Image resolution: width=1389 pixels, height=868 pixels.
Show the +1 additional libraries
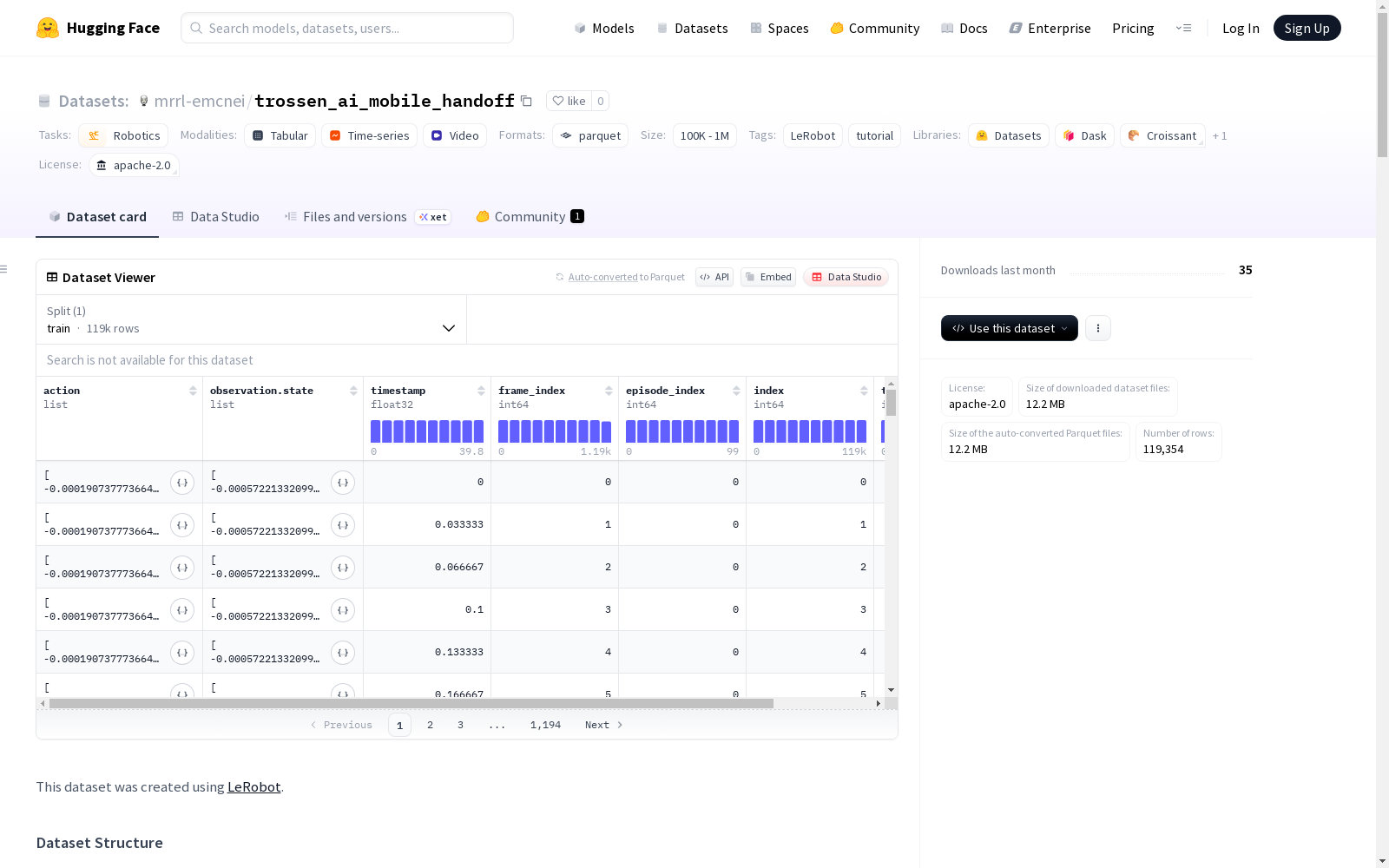[1220, 135]
